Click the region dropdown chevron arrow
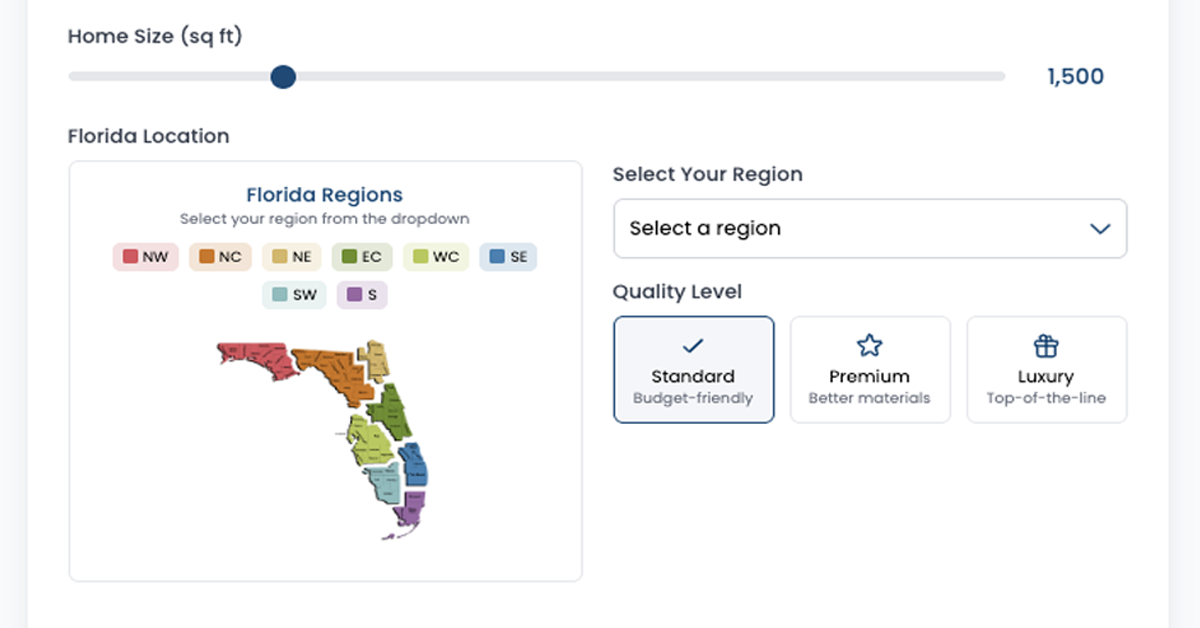This screenshot has width=1200, height=628. [1100, 229]
